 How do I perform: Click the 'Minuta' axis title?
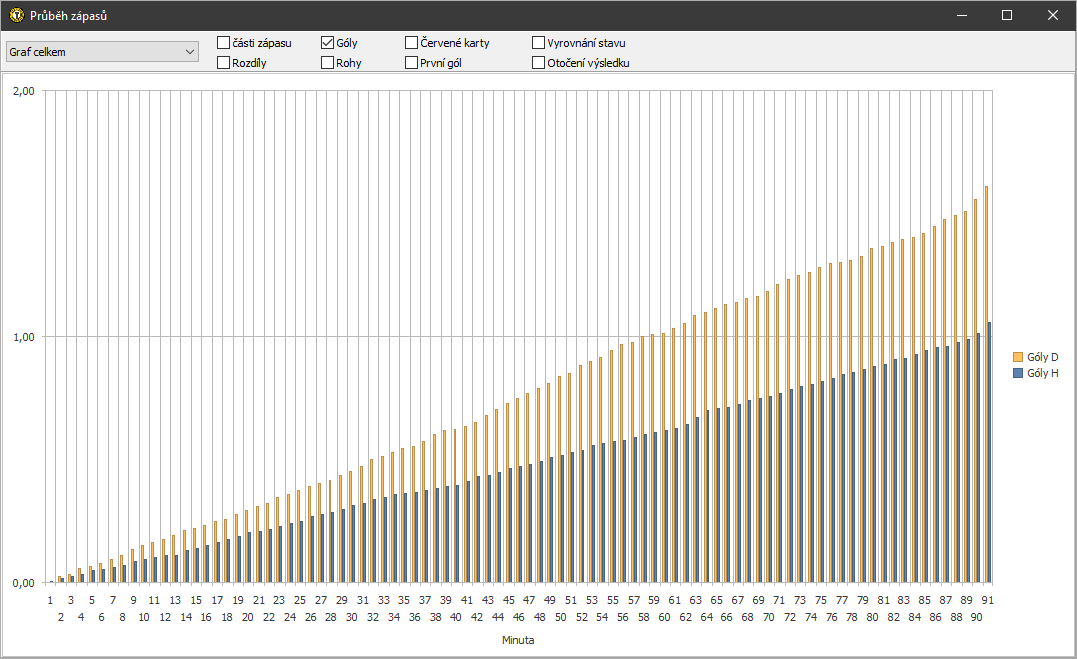pyautogui.click(x=518, y=640)
